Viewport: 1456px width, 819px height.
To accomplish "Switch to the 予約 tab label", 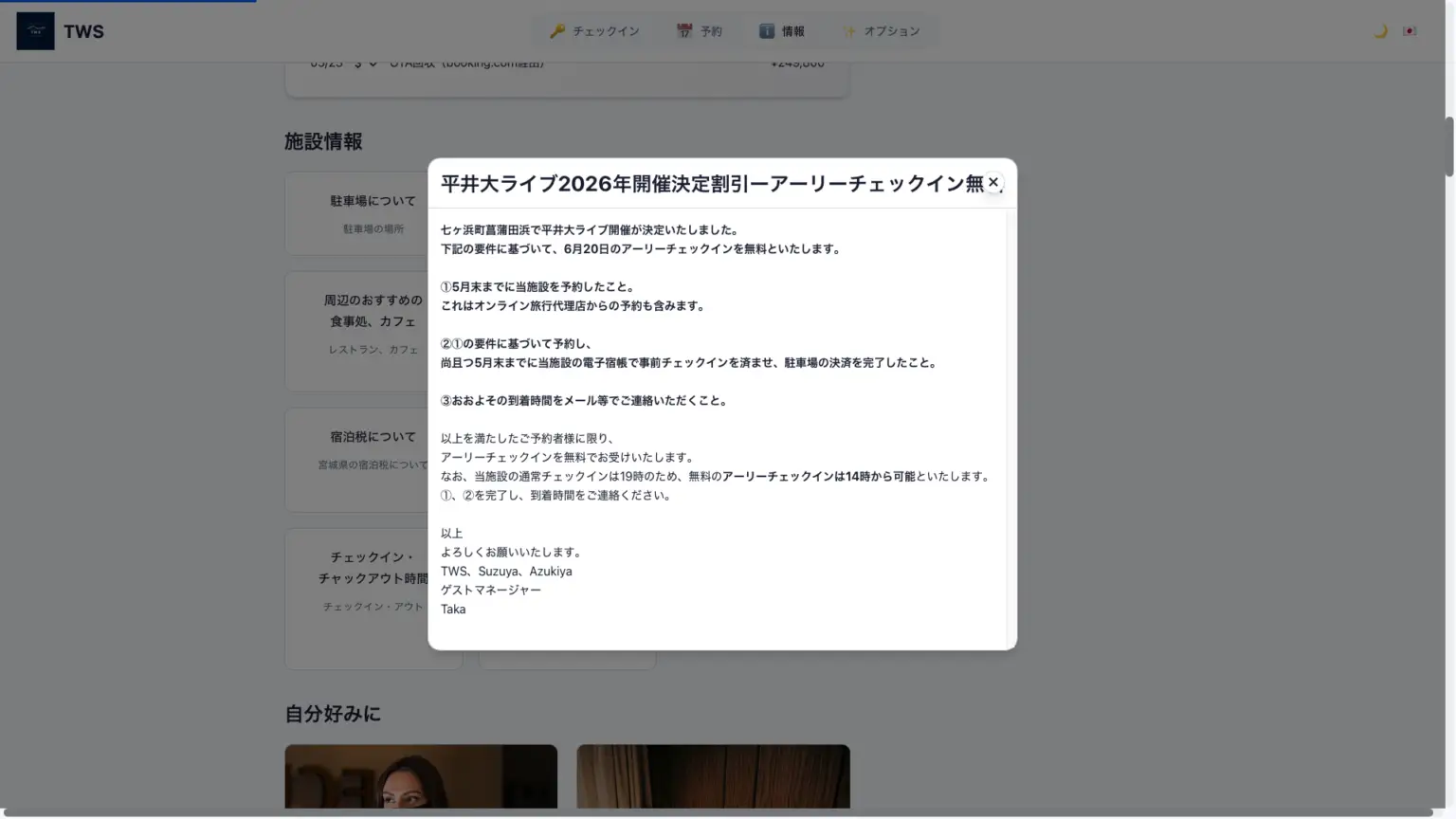I will (711, 31).
